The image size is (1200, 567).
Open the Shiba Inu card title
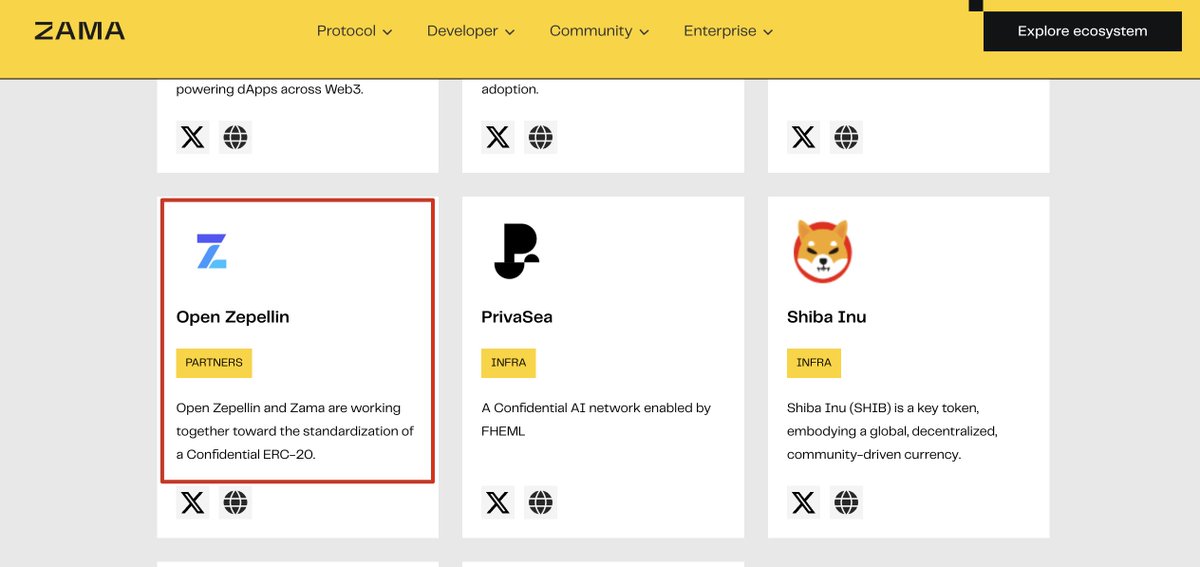point(827,317)
